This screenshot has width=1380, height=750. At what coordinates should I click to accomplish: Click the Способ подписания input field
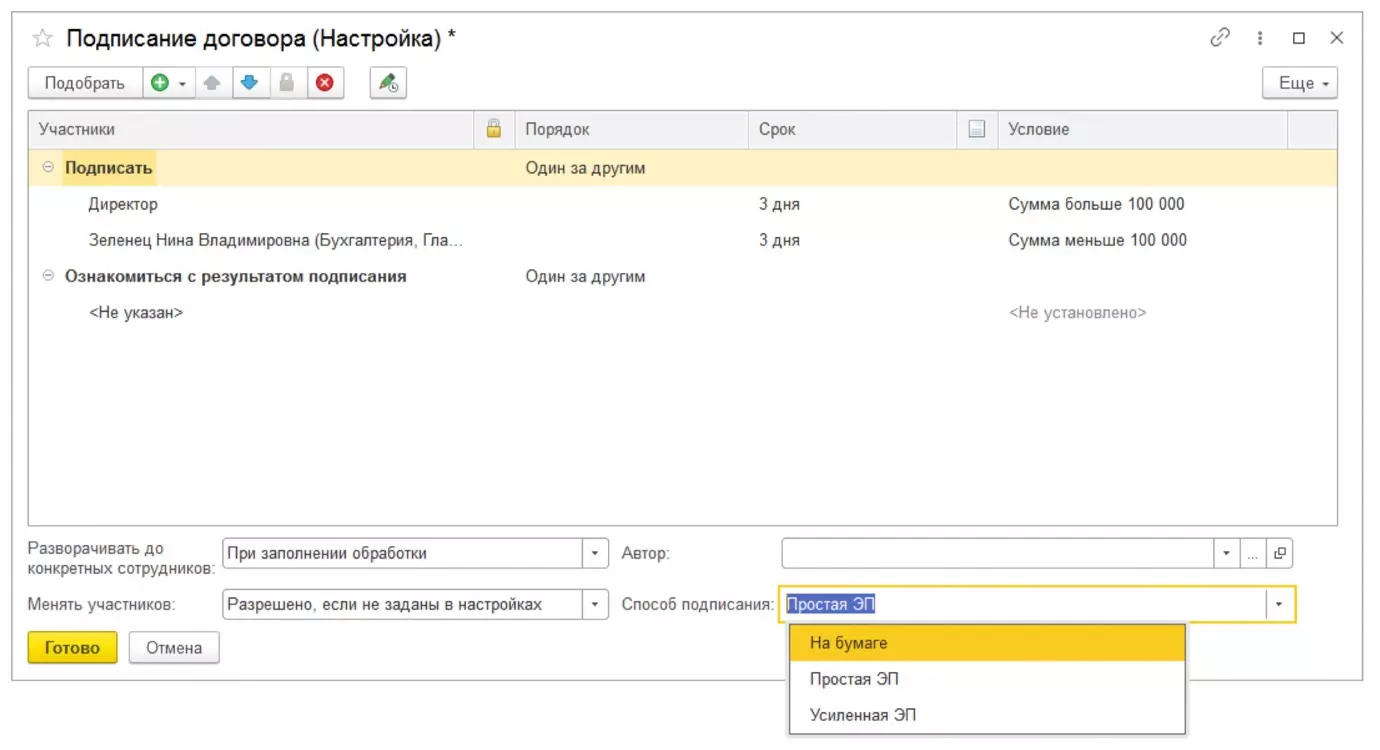(1023, 604)
